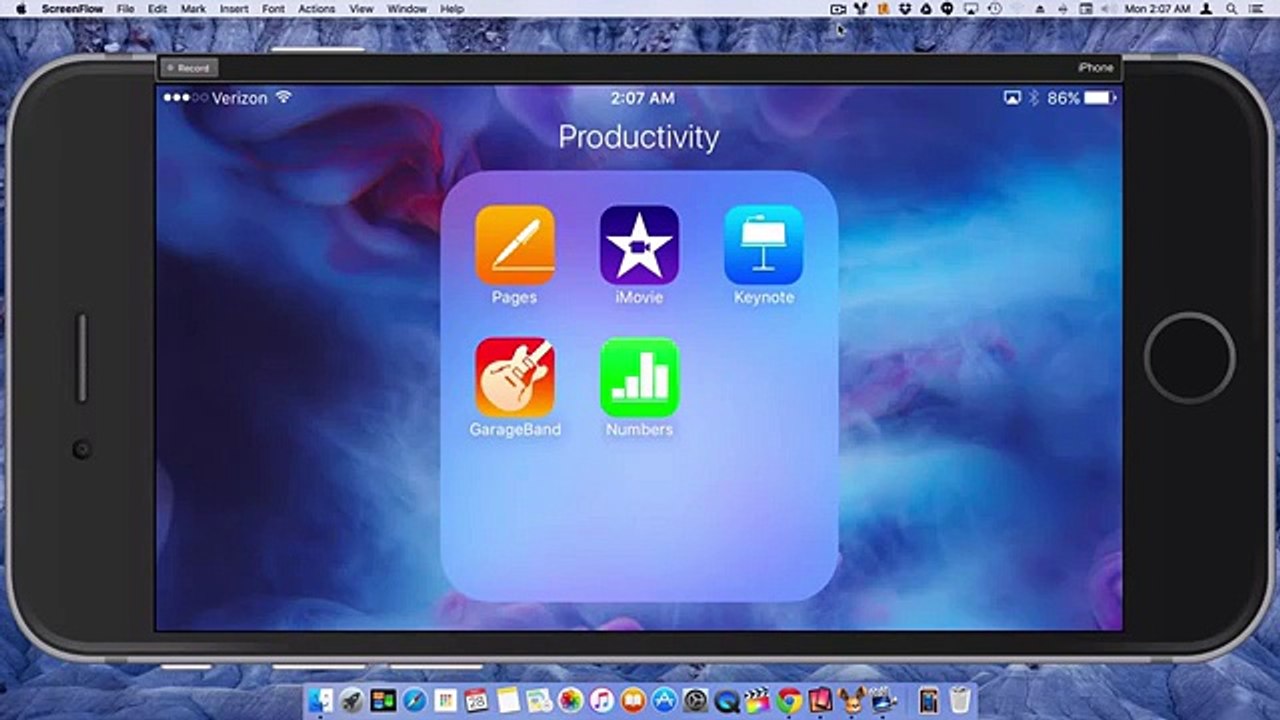Click the Record button above the iPhone screen
The height and width of the screenshot is (720, 1280).
pyautogui.click(x=188, y=68)
